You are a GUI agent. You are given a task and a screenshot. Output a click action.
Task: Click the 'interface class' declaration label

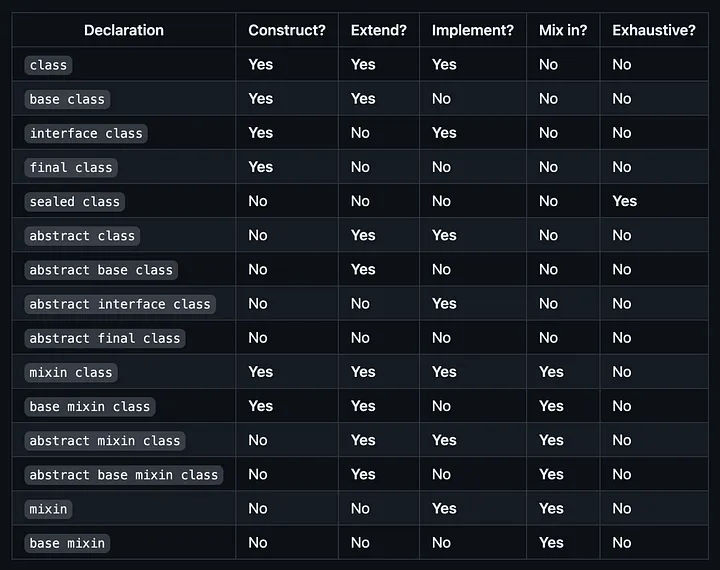coord(86,133)
